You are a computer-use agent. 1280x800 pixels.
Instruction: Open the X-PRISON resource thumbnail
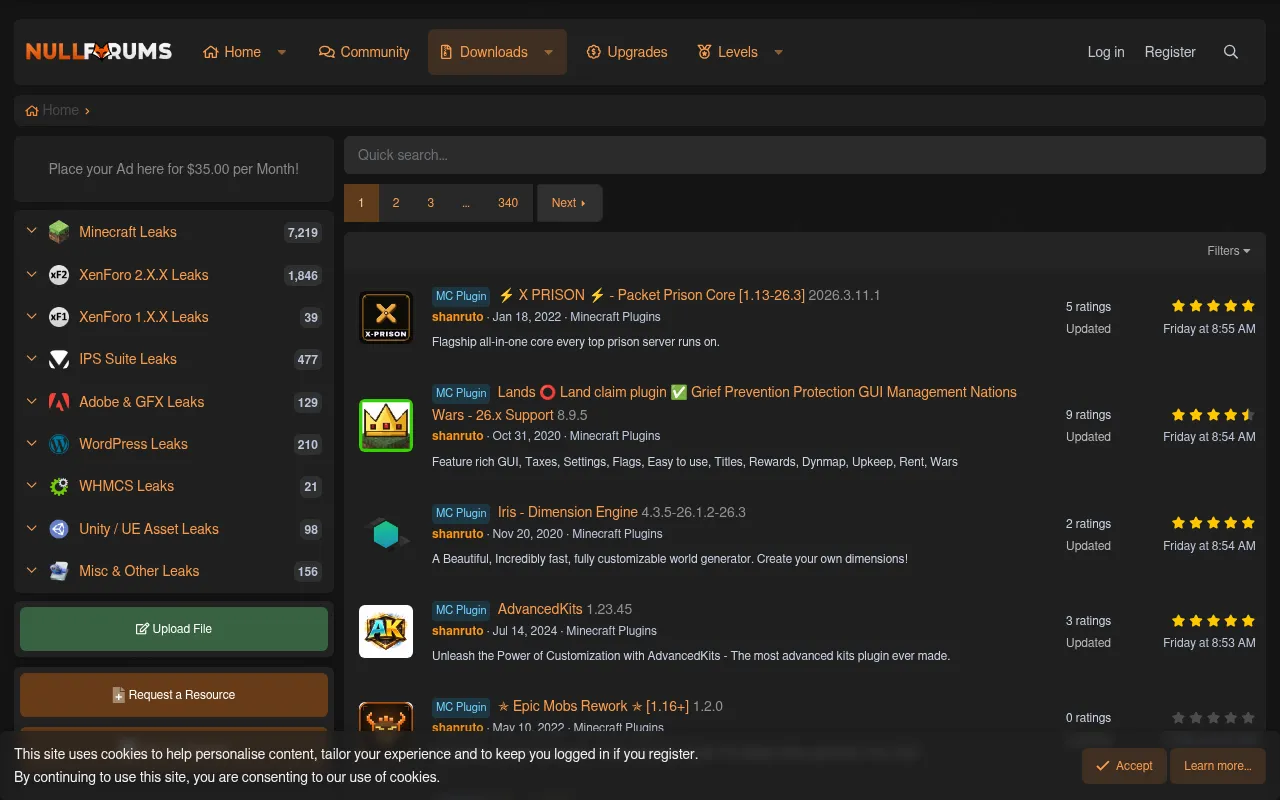tap(386, 317)
